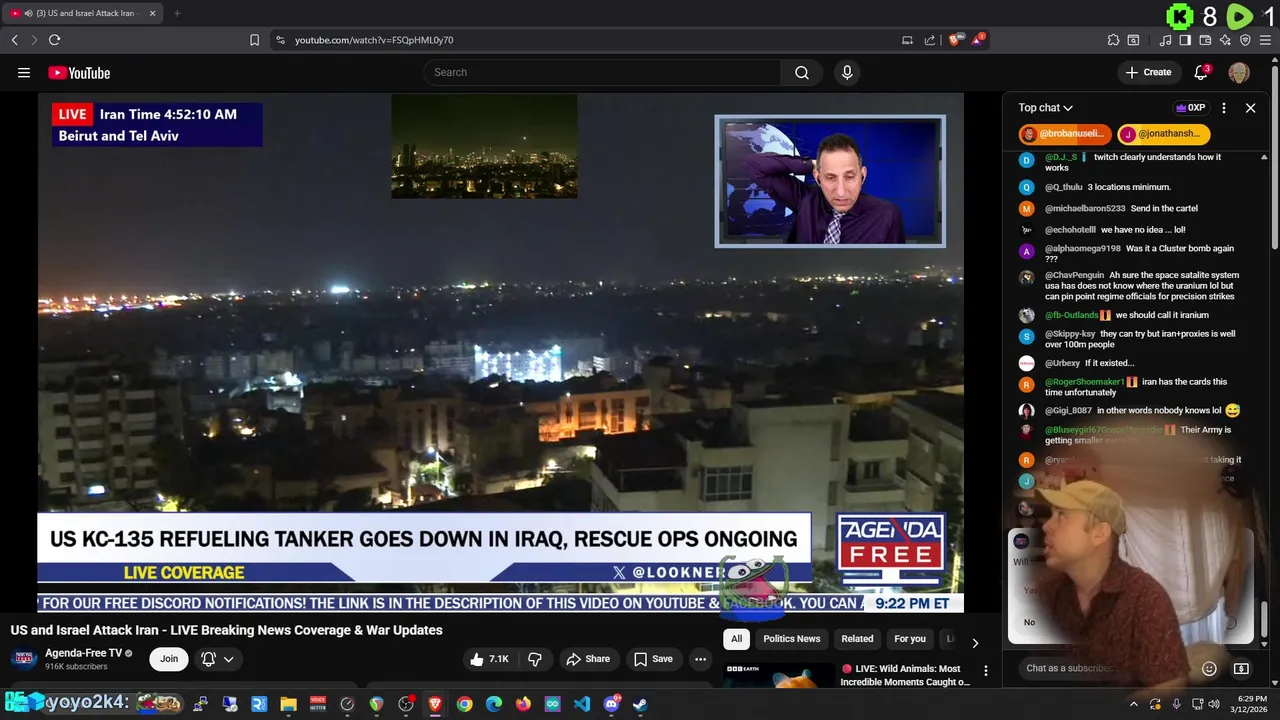Open Visual Studio Code from the taskbar

[x=582, y=704]
